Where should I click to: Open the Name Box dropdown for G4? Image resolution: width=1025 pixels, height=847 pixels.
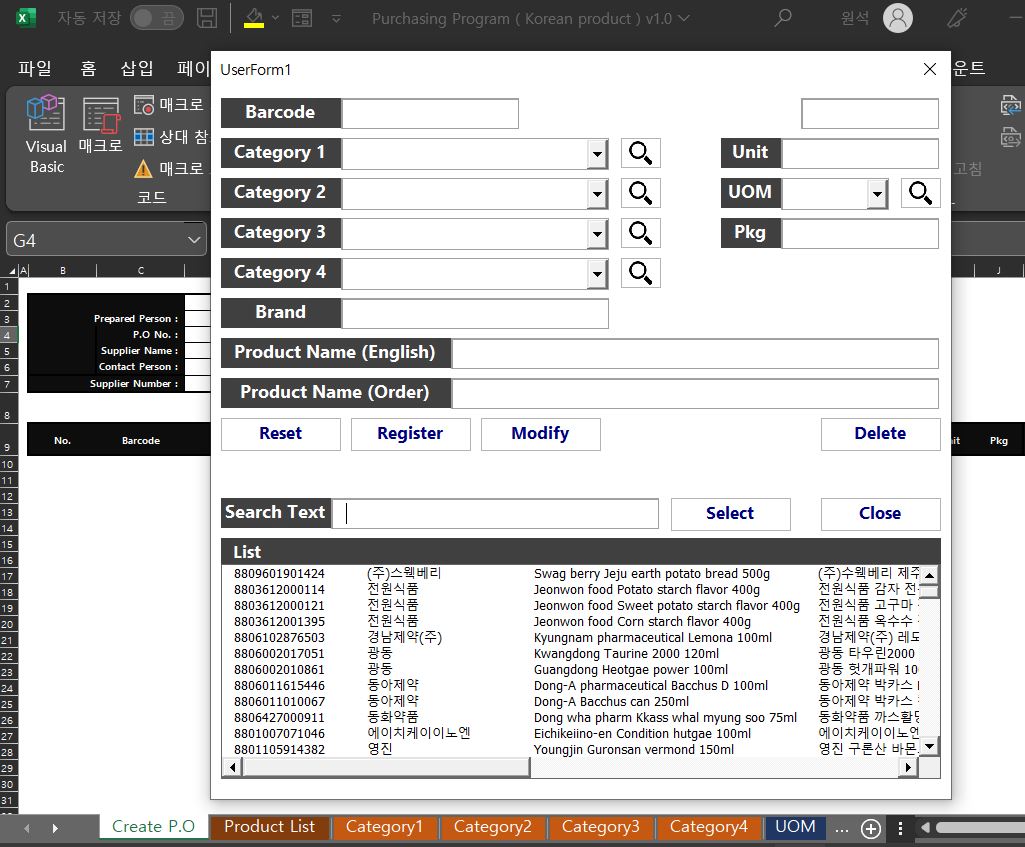point(194,240)
